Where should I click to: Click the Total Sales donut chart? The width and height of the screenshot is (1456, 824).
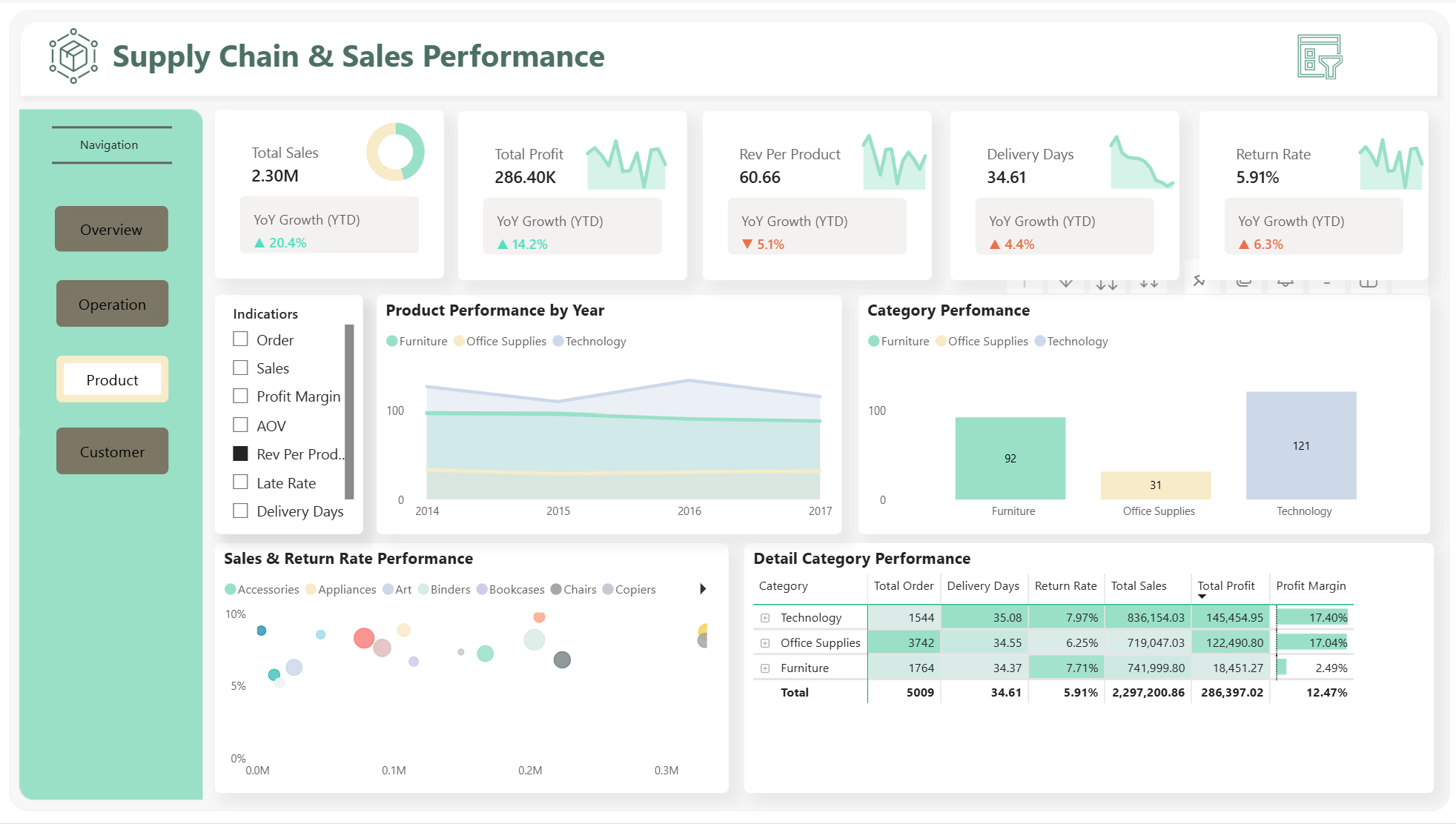[395, 152]
